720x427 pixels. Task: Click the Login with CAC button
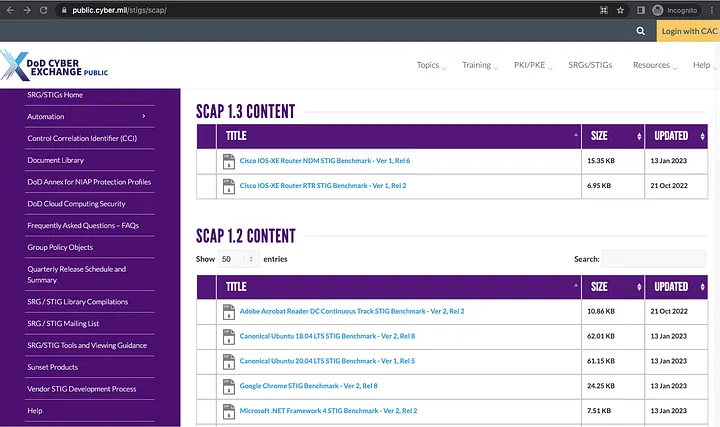688,31
